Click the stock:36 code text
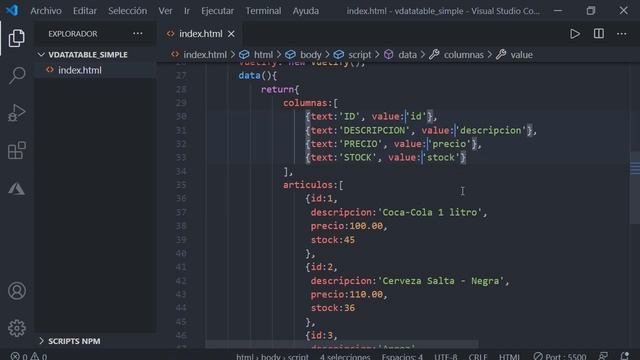 coord(333,308)
